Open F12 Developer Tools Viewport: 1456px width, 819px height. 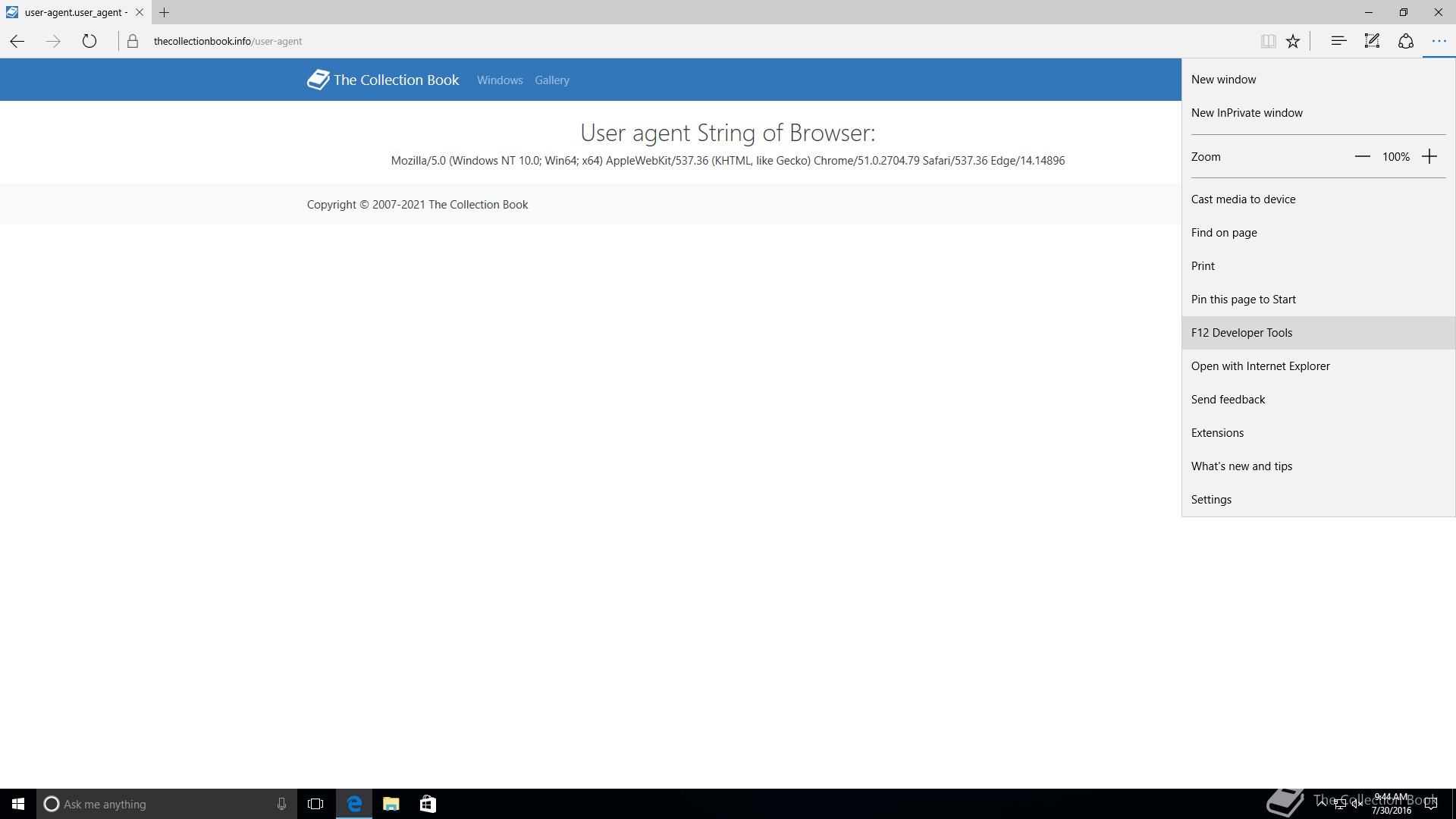(1318, 333)
